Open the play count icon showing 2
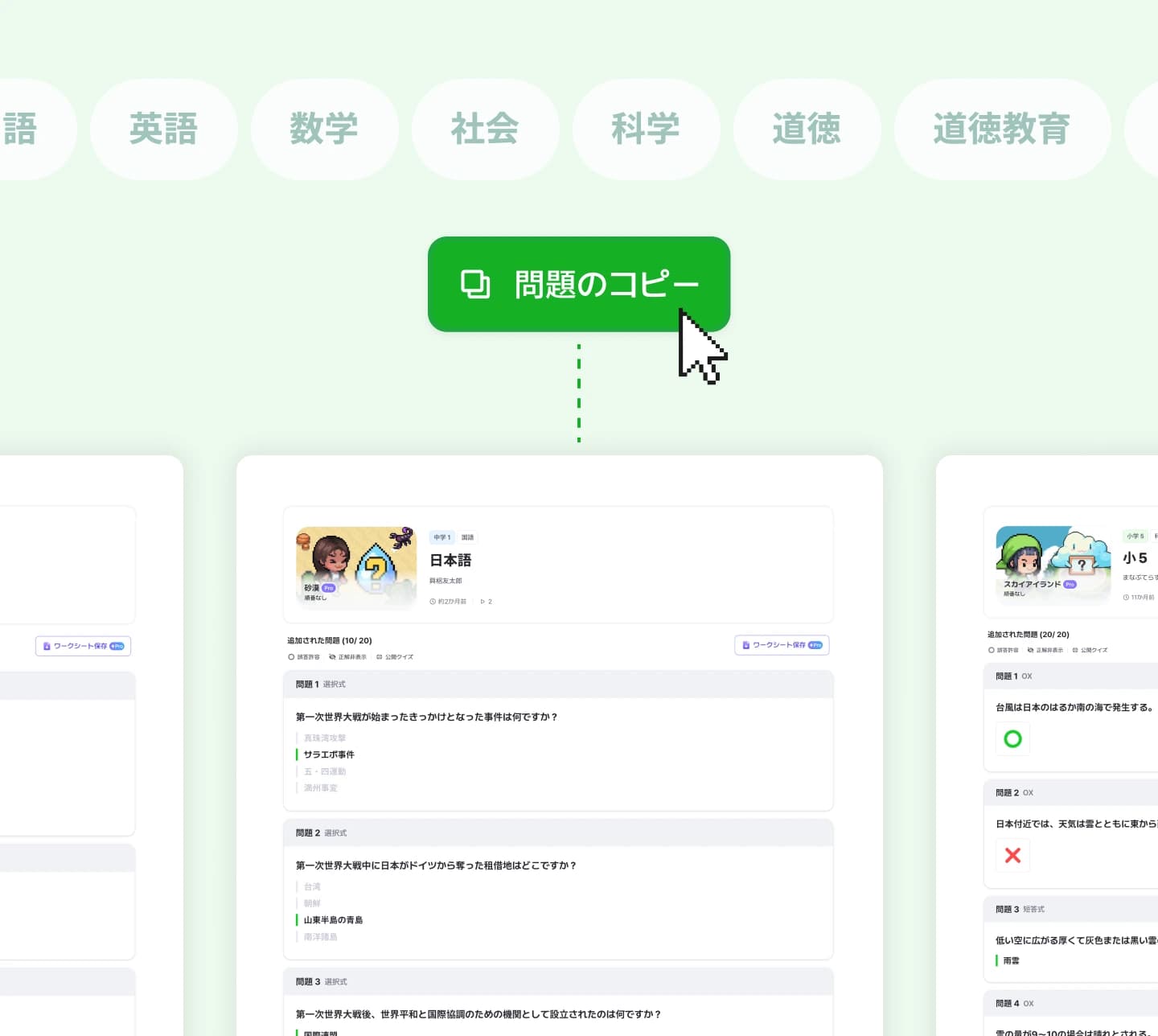Screen dimensions: 1158x1036 click(x=482, y=601)
